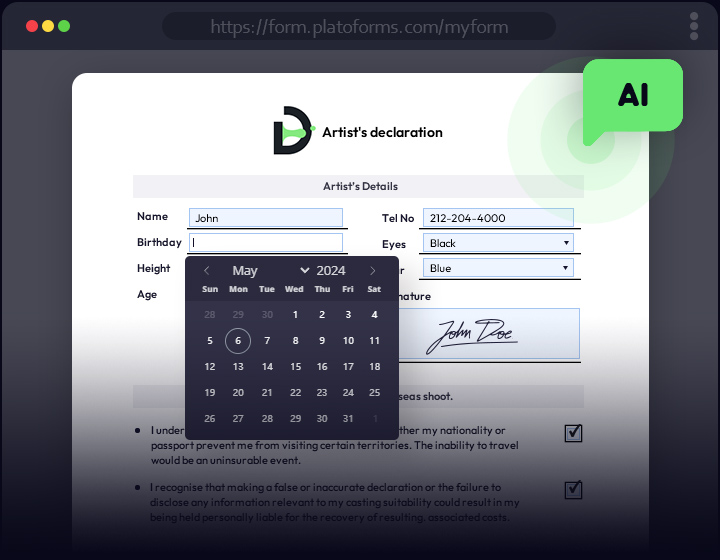The width and height of the screenshot is (720, 560).
Task: Pick May 15 in the date picker
Action: pyautogui.click(x=294, y=367)
